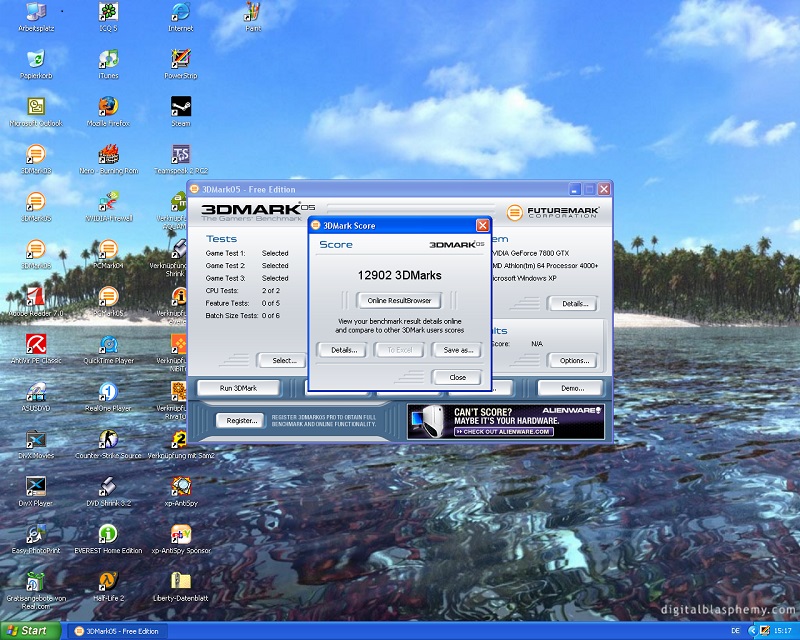Viewport: 800px width, 640px height.
Task: Select the EVEREST Home Edition icon
Action: [x=108, y=539]
